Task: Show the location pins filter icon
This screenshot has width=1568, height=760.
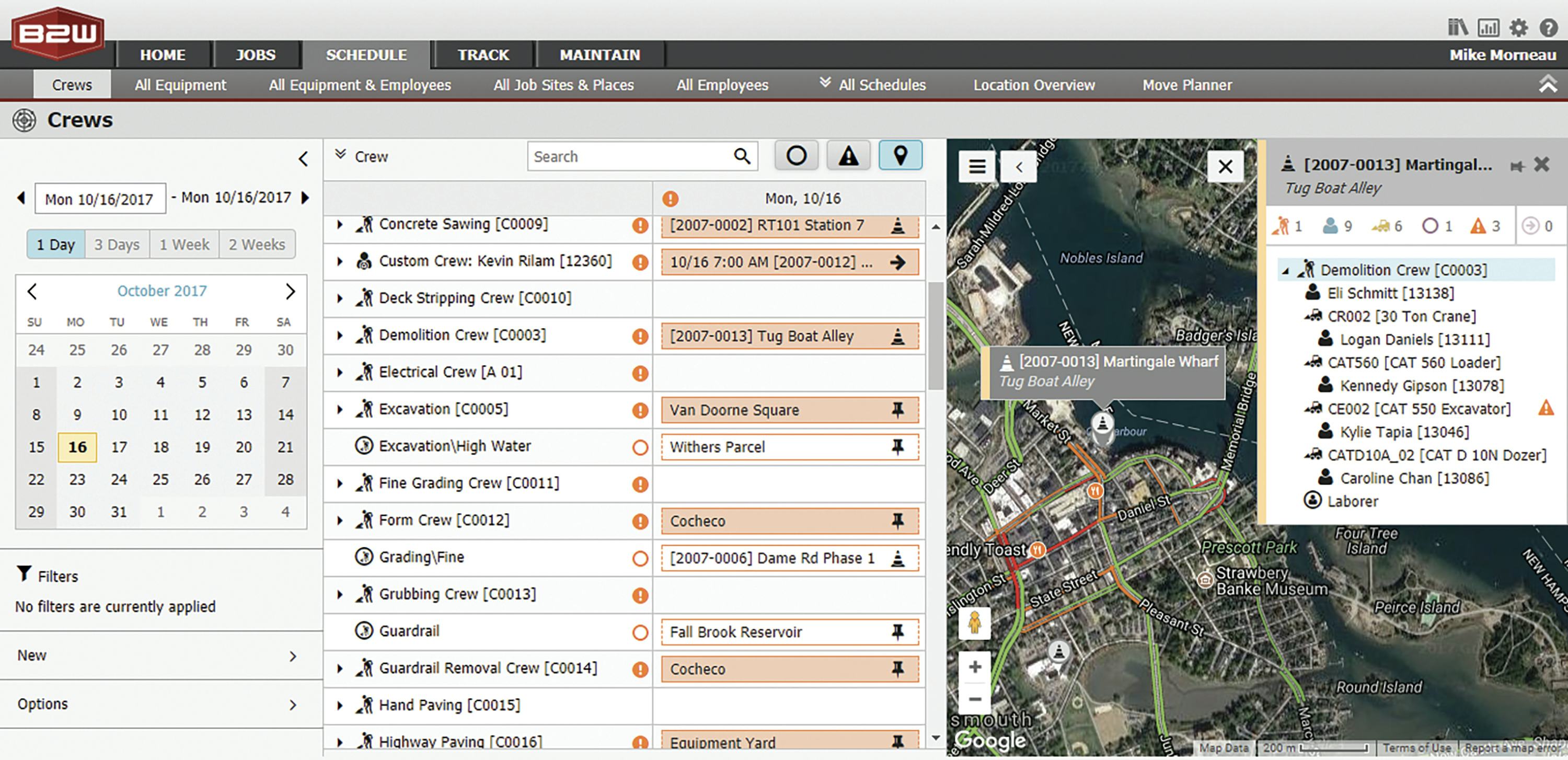Action: tap(900, 155)
